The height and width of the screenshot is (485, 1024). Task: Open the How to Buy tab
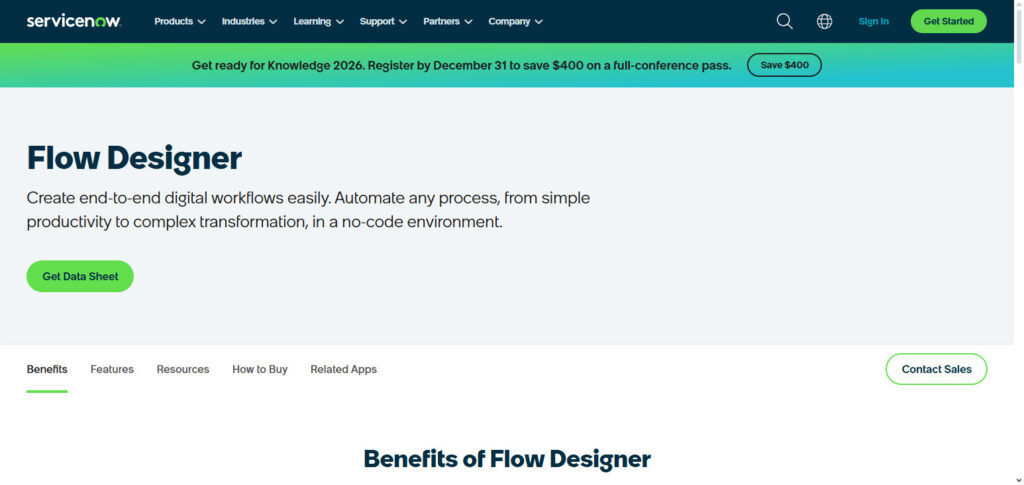(x=260, y=369)
